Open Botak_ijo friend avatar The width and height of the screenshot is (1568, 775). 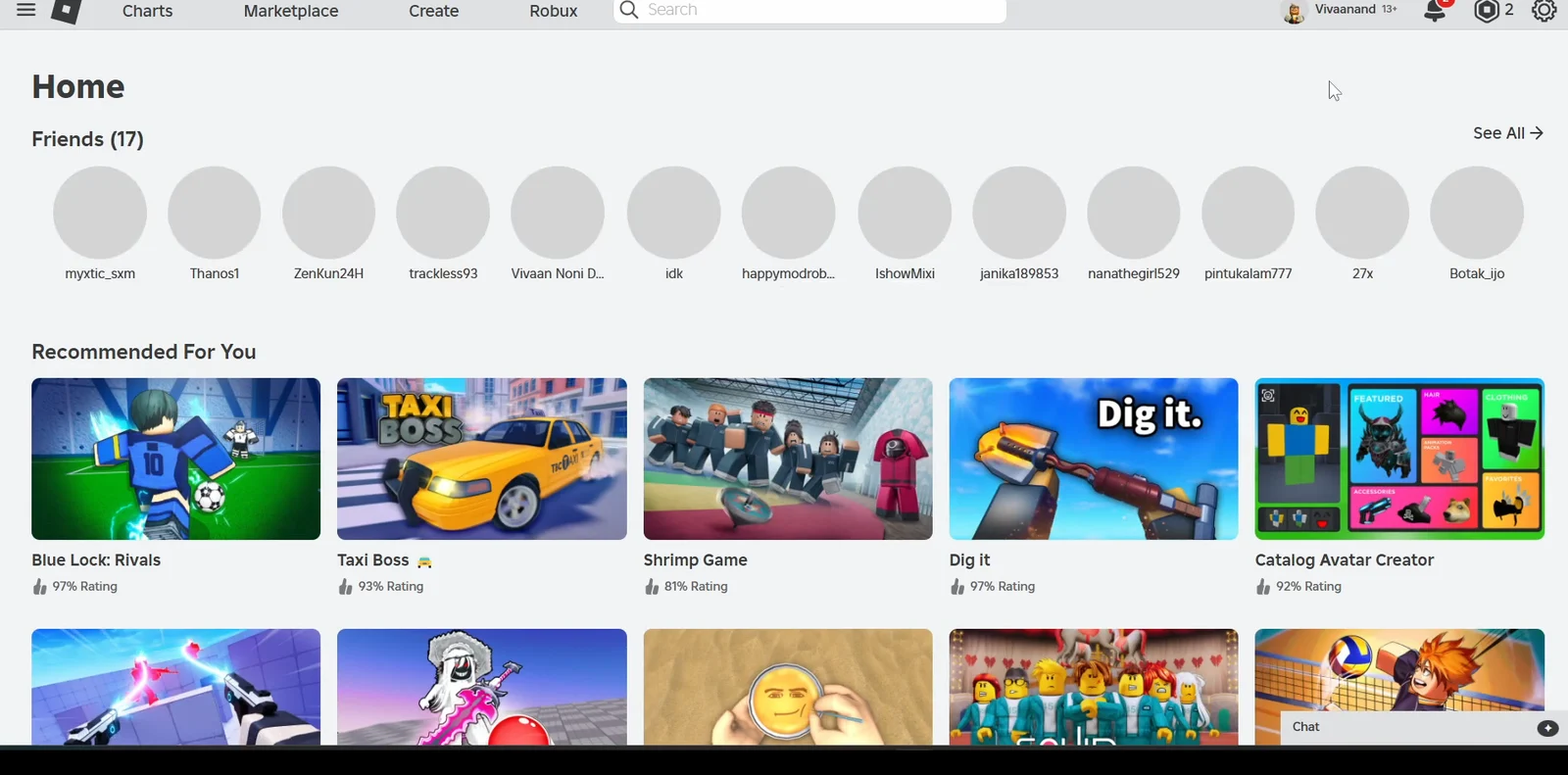(1477, 213)
